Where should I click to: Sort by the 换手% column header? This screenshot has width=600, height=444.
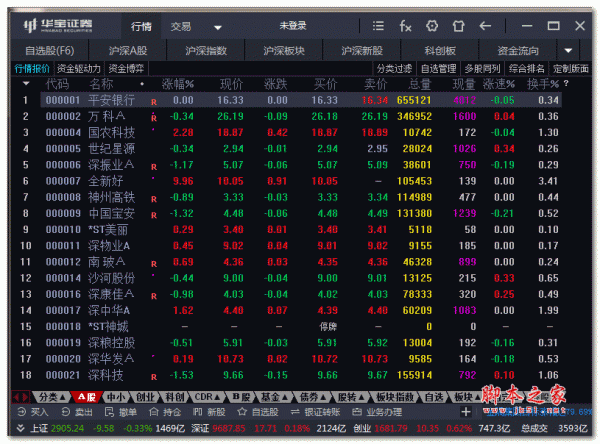click(543, 83)
